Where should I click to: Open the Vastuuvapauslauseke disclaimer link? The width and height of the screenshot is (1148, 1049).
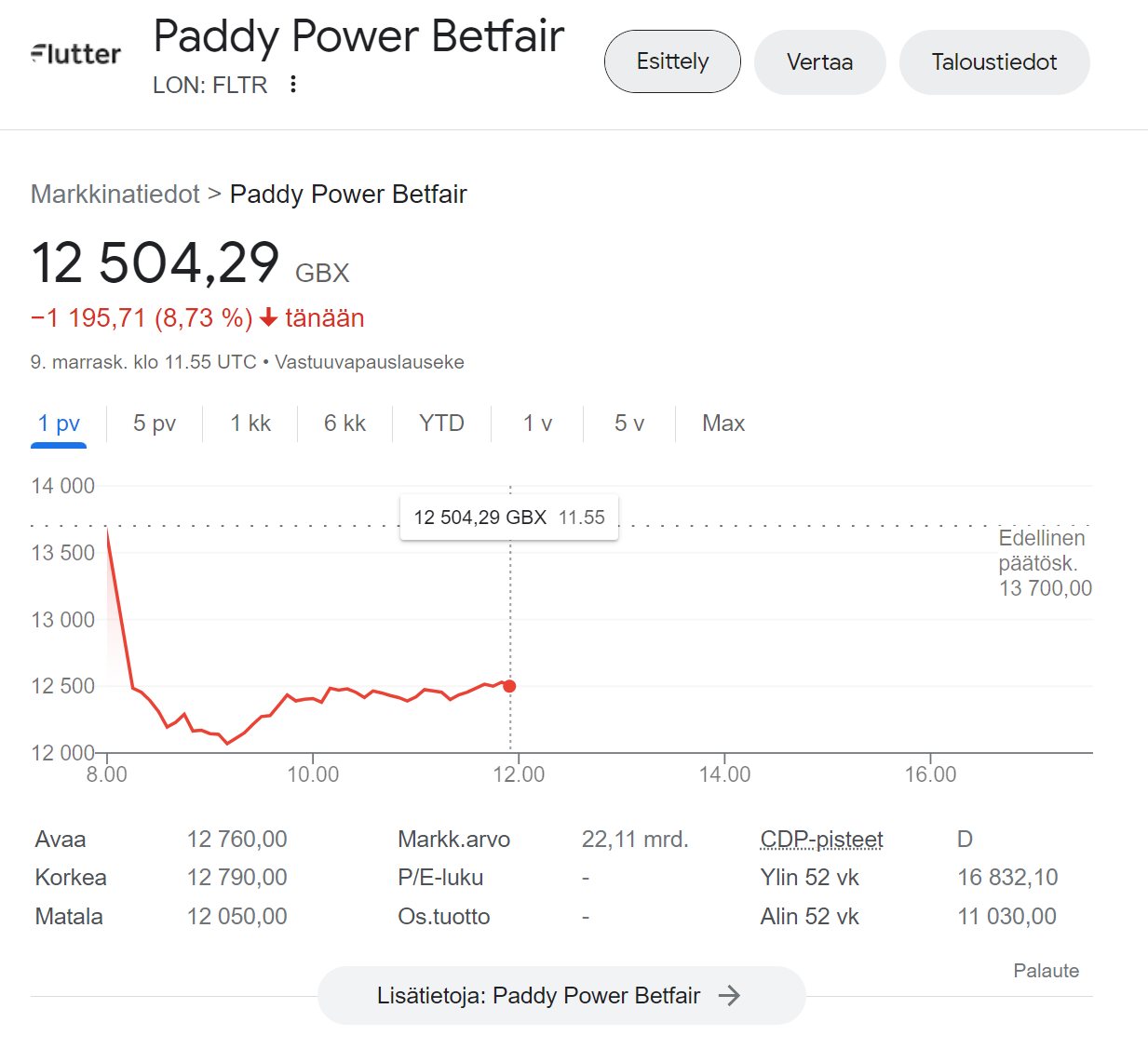[x=369, y=362]
